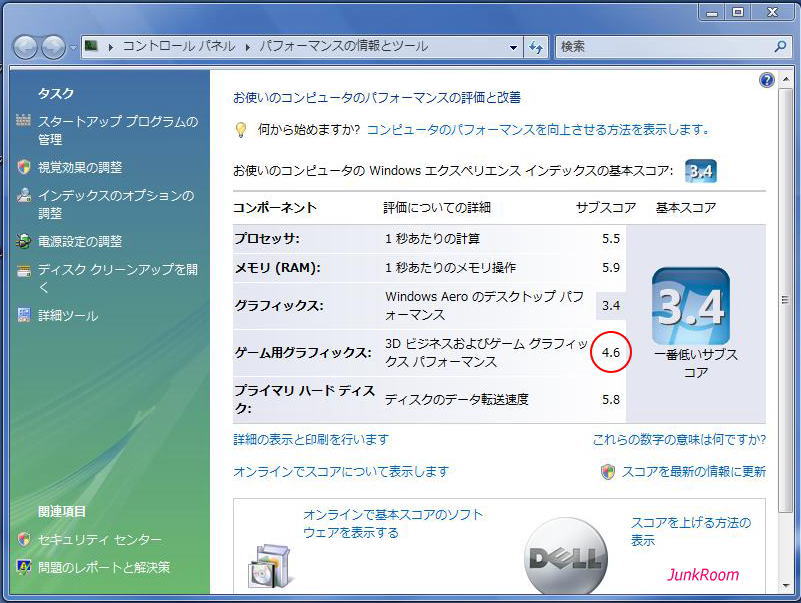Click the Dell logo sphere

click(566, 556)
